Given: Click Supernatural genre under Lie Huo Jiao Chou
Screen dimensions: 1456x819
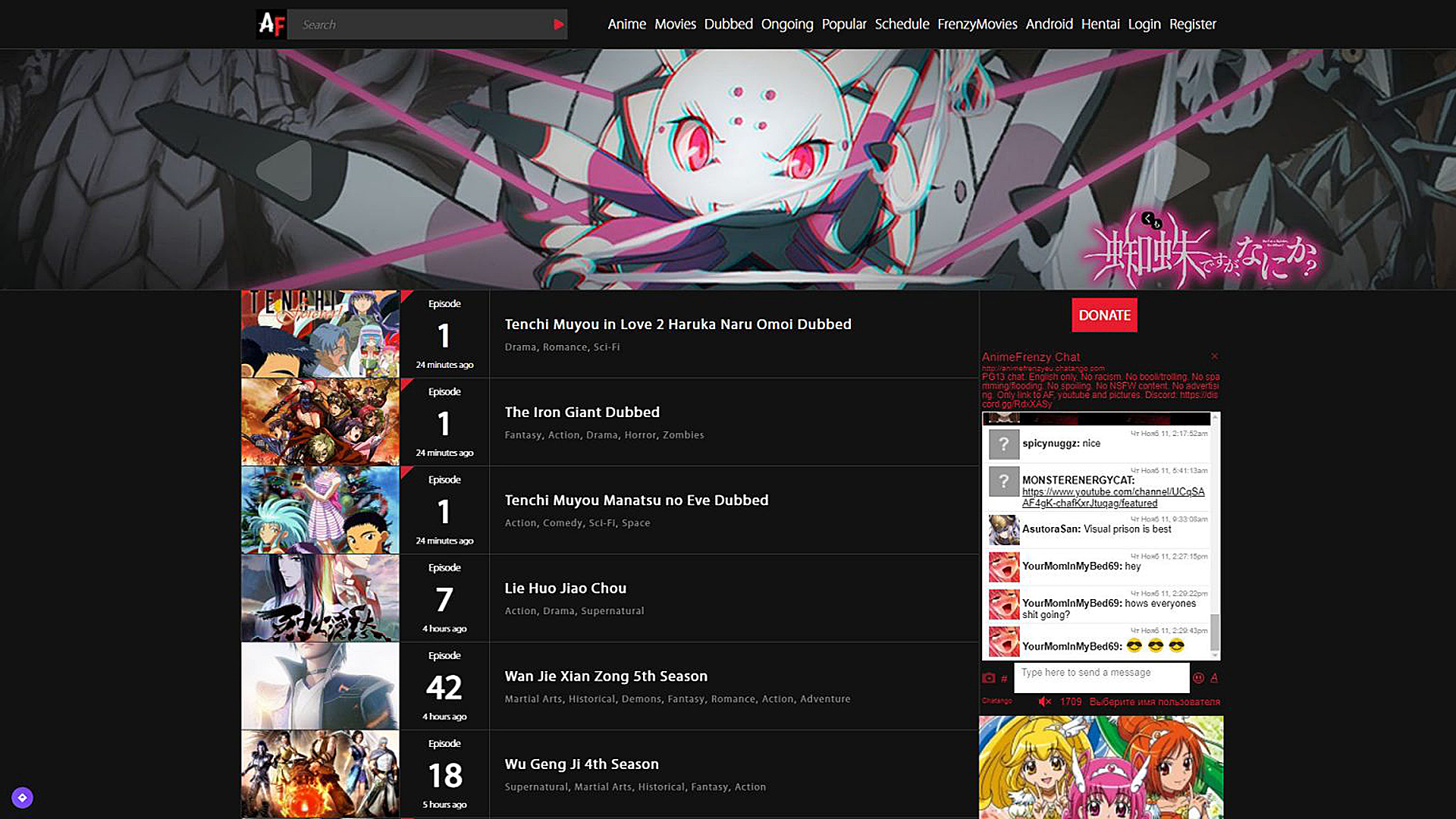Looking at the screenshot, I should 612,610.
